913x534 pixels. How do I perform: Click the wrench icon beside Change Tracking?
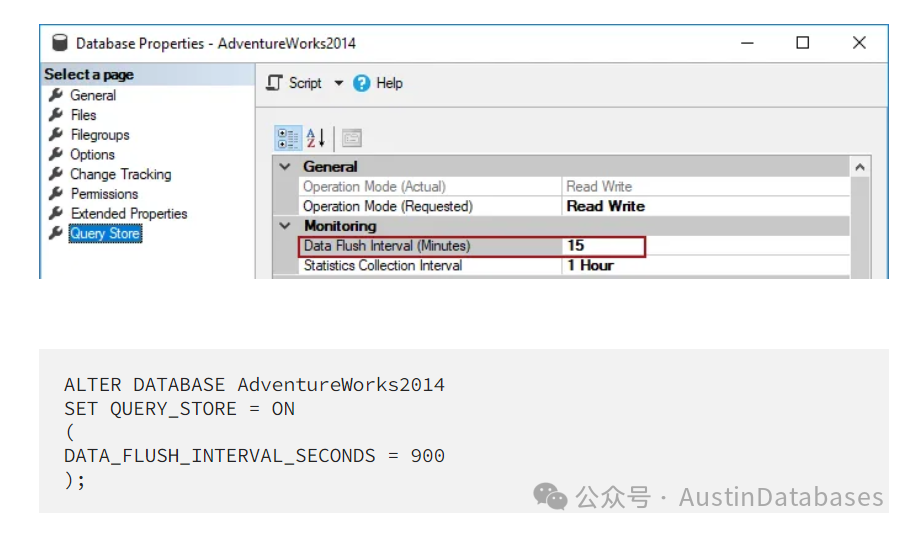click(56, 174)
